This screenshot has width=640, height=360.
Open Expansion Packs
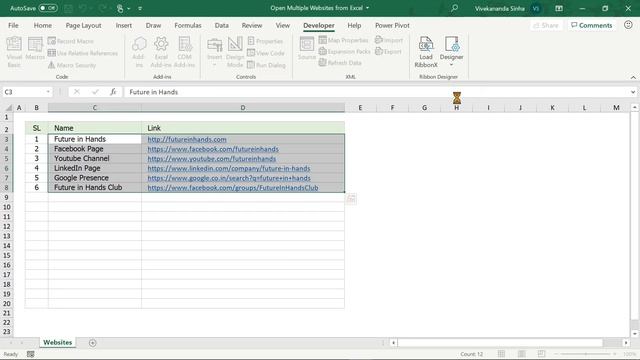(344, 51)
